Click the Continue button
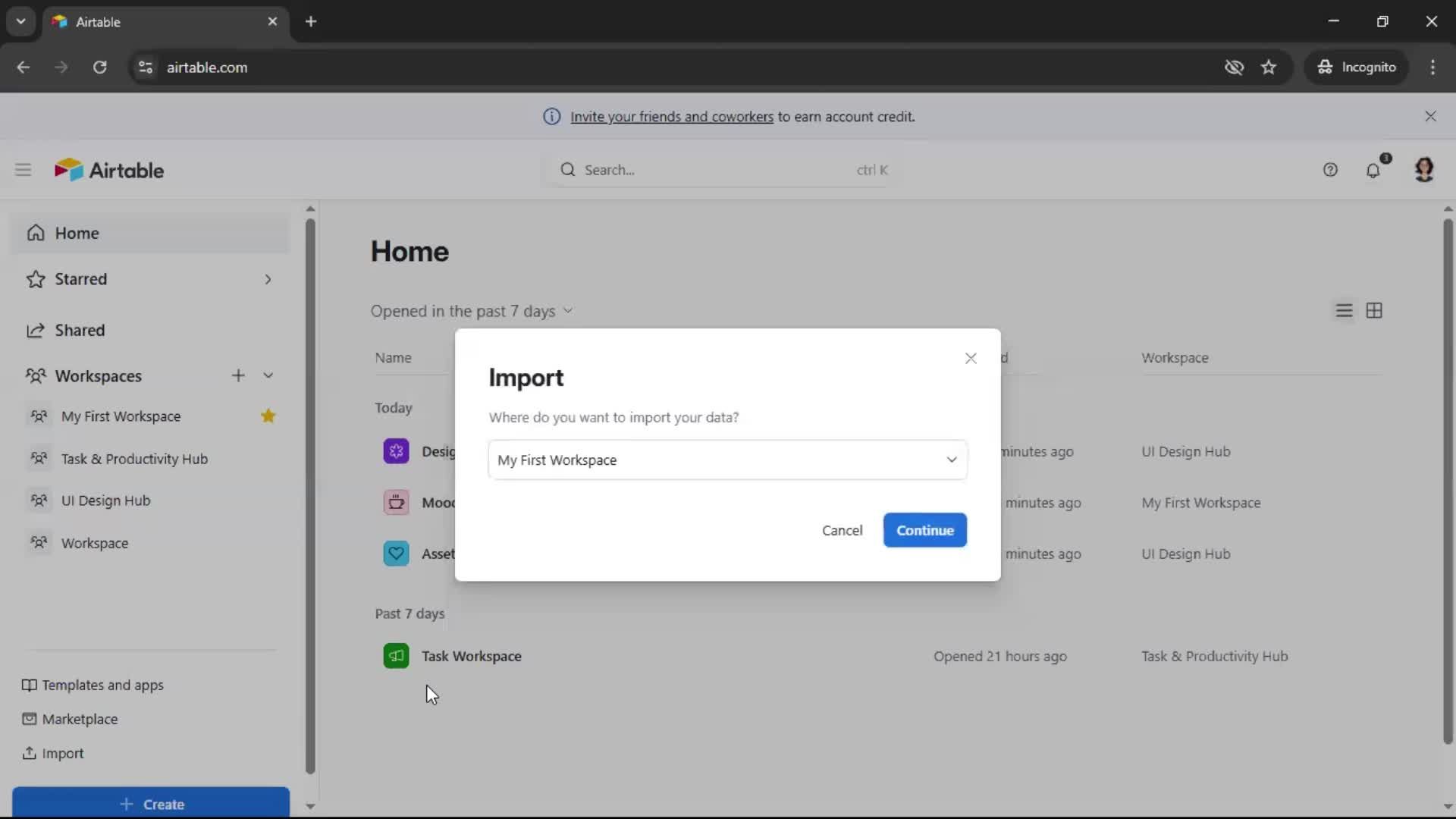Viewport: 1456px width, 819px height. click(924, 530)
